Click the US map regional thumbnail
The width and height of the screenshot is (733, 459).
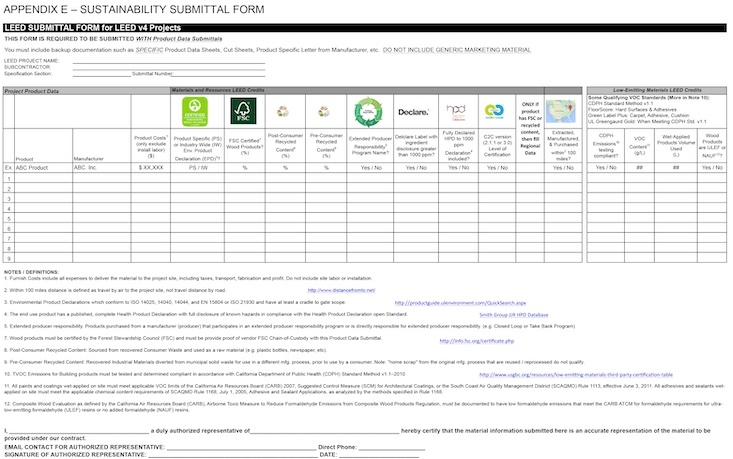click(561, 111)
